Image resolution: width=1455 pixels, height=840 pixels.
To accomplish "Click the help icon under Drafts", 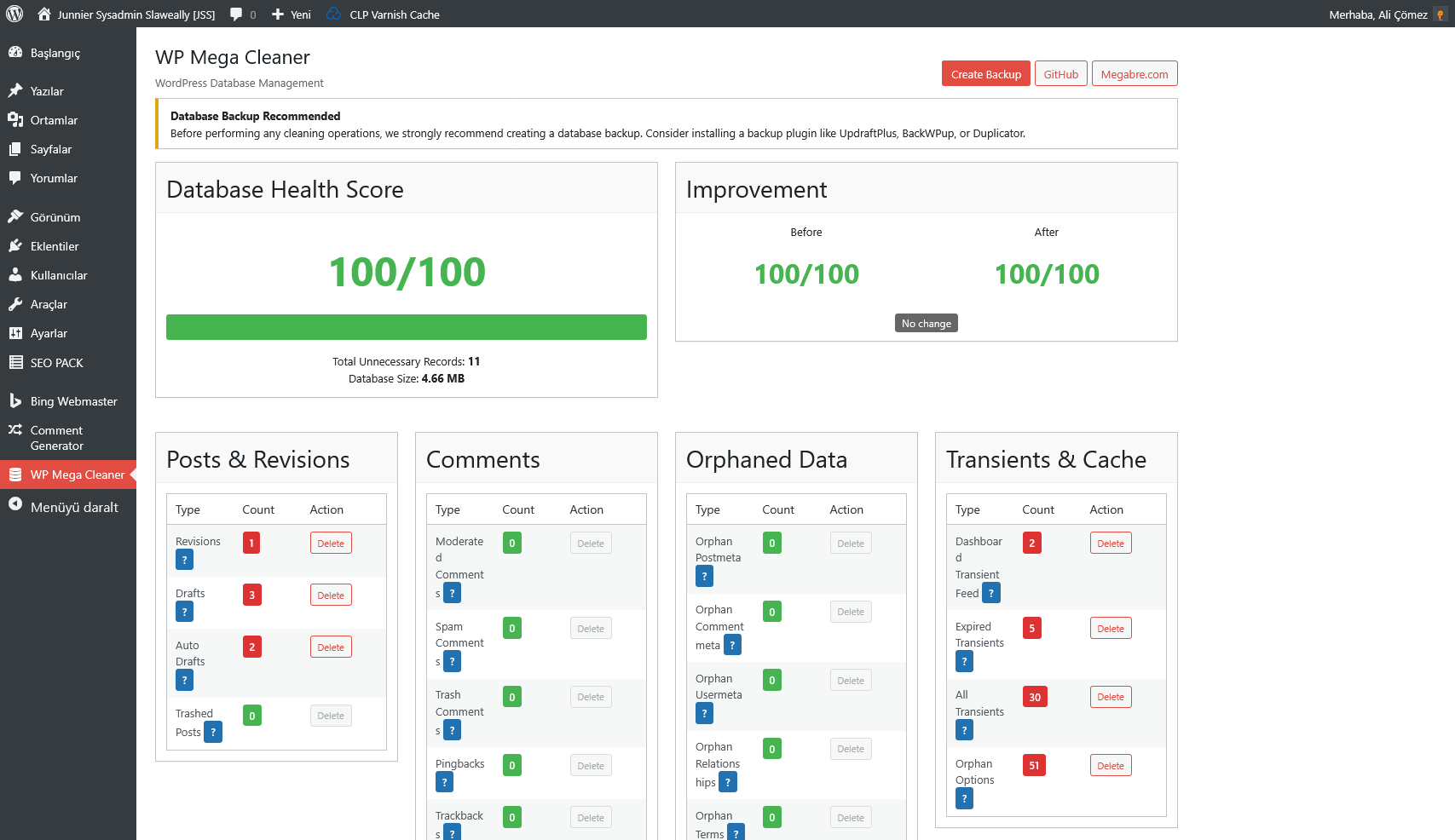I will 184,612.
